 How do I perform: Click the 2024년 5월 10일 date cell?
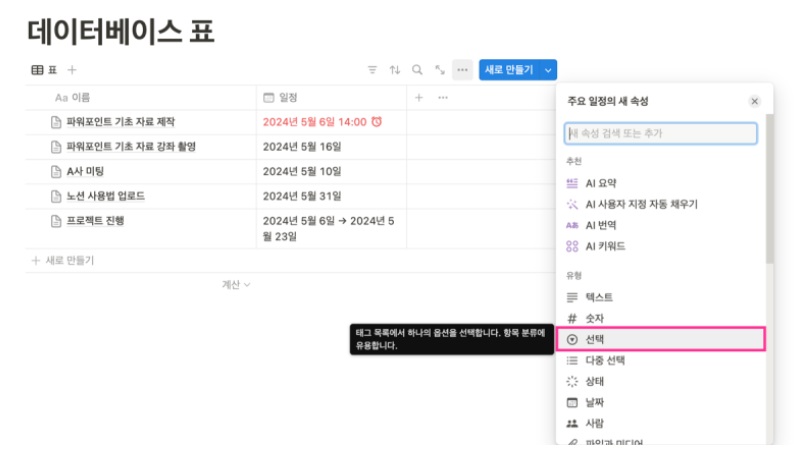tap(331, 172)
